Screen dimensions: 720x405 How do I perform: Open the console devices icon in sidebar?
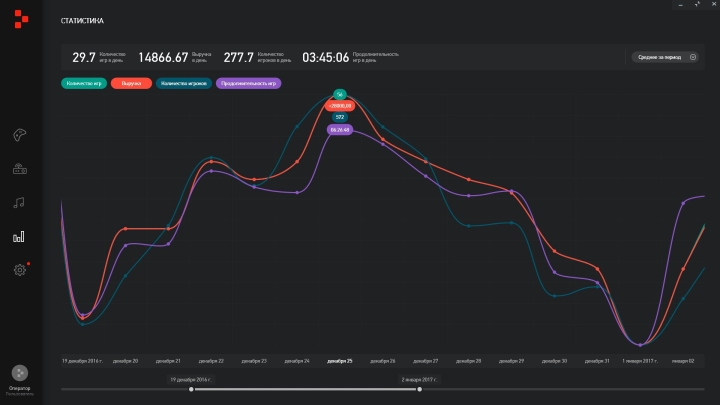(x=18, y=169)
